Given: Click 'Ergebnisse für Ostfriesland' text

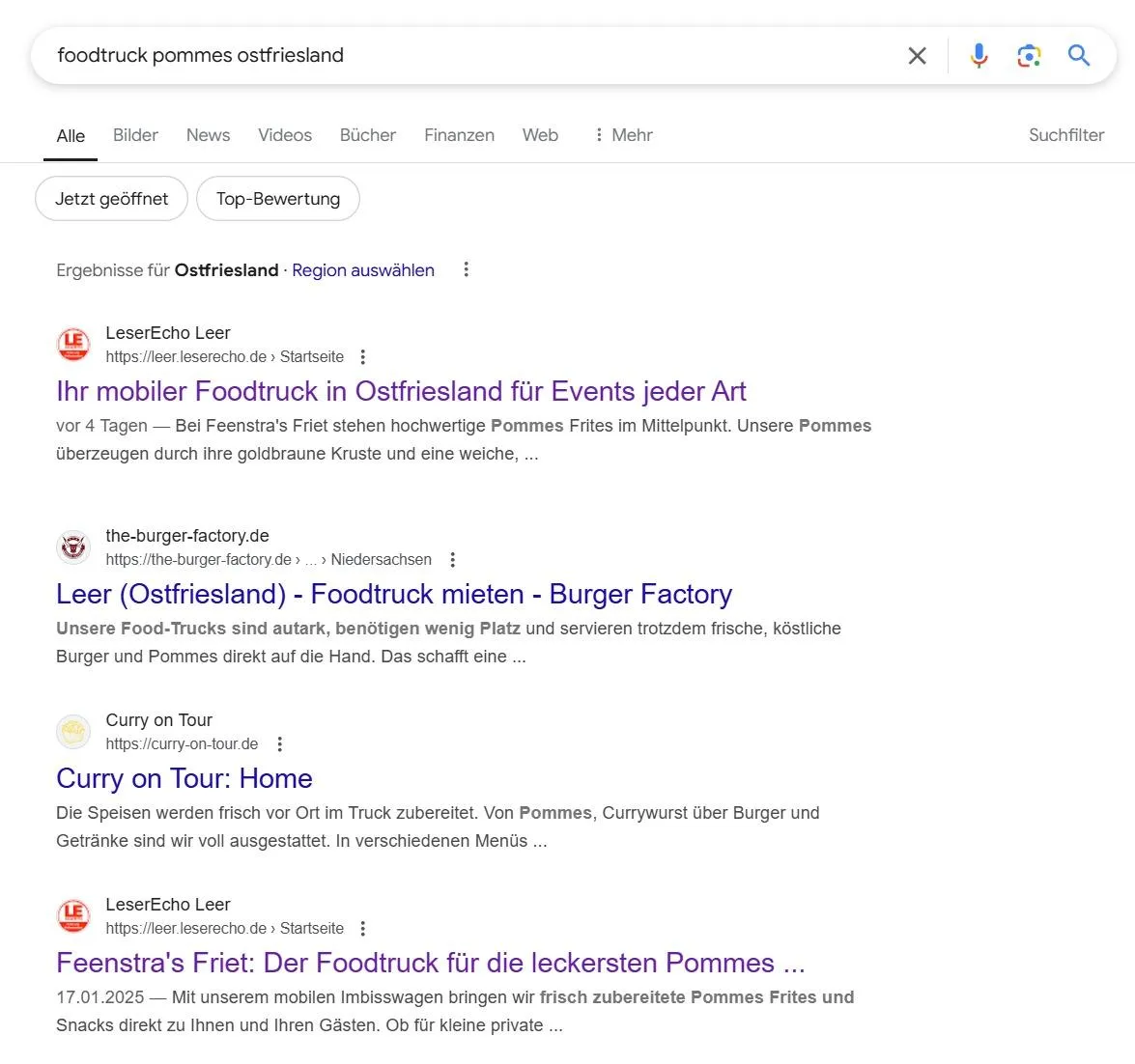Looking at the screenshot, I should pyautogui.click(x=167, y=270).
